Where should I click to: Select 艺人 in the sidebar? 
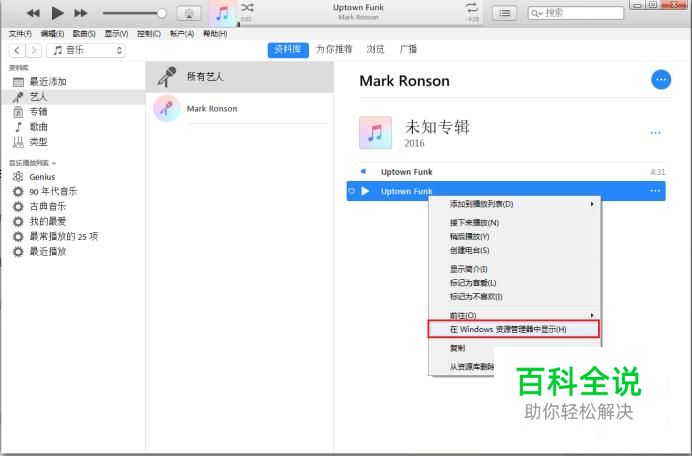tap(73, 97)
